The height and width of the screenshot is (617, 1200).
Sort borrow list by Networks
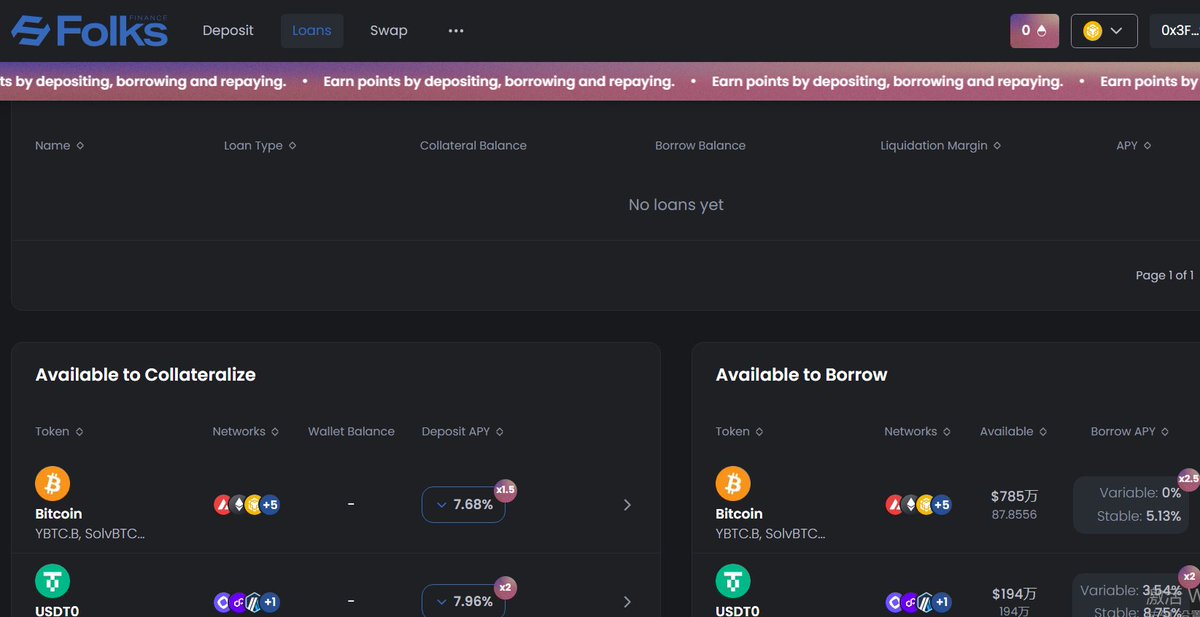[918, 432]
